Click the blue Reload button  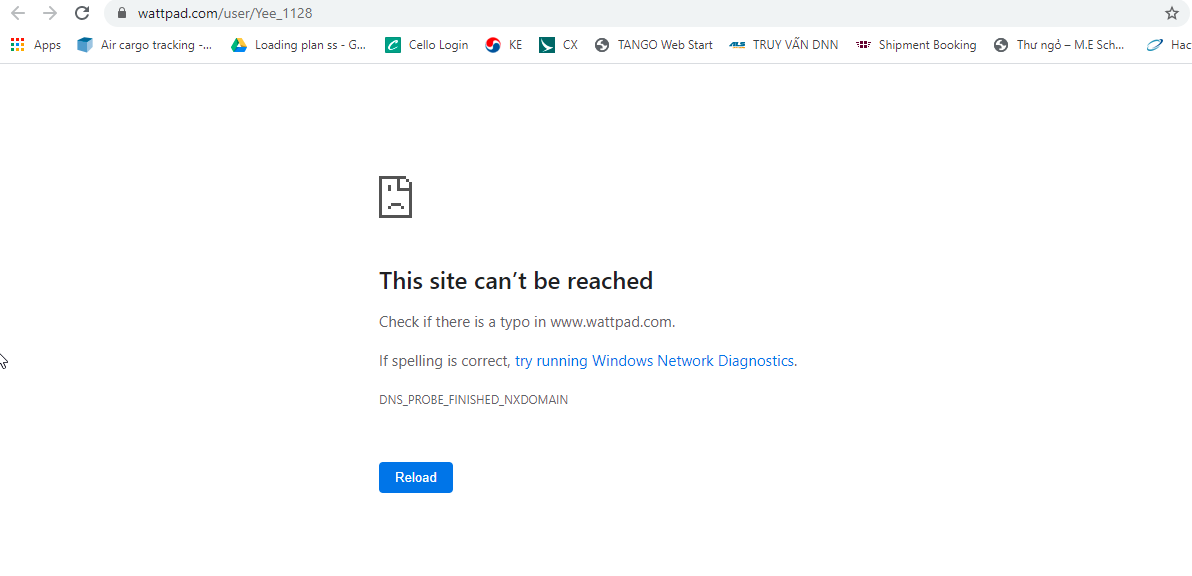(x=415, y=477)
